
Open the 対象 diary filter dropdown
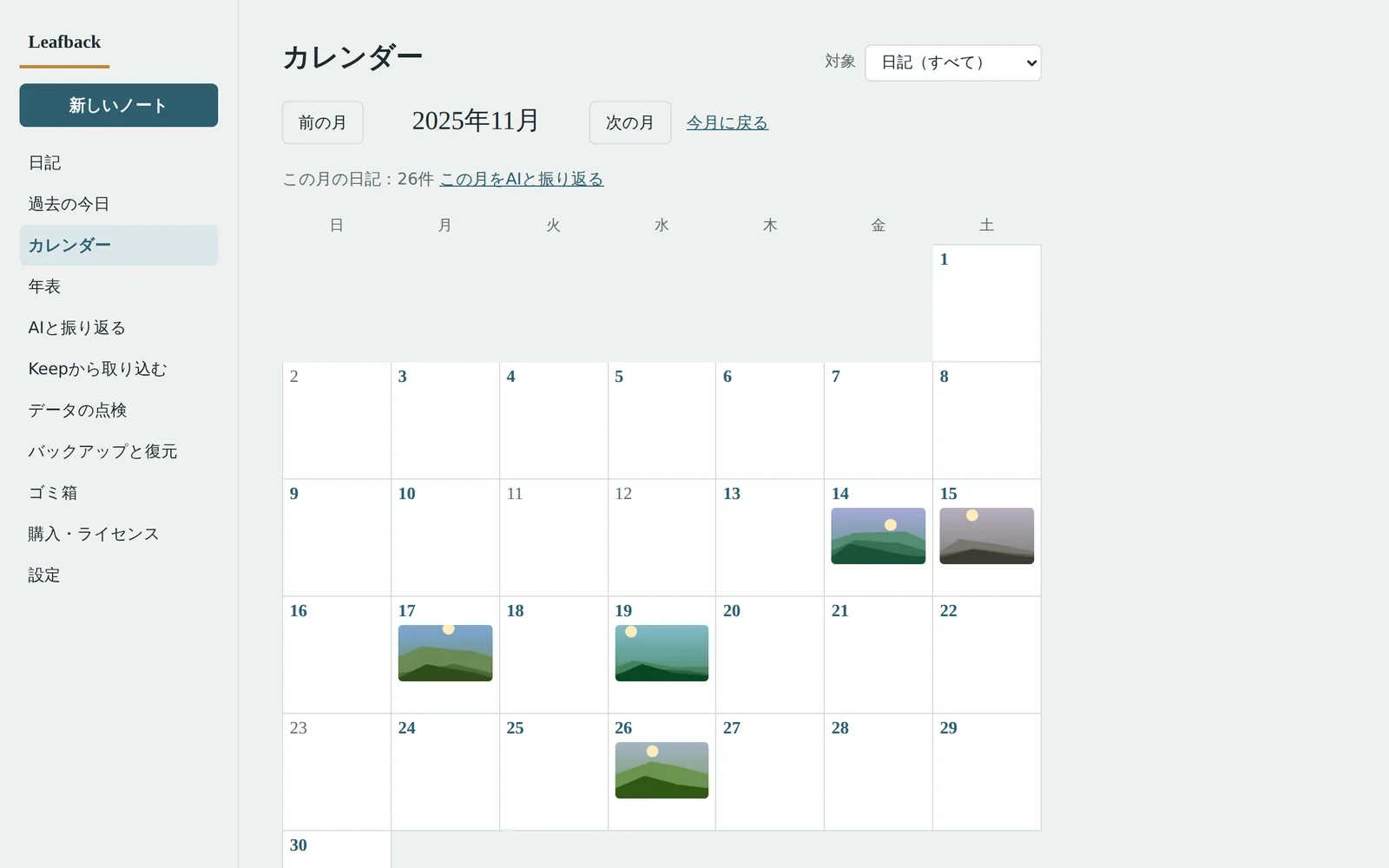952,62
